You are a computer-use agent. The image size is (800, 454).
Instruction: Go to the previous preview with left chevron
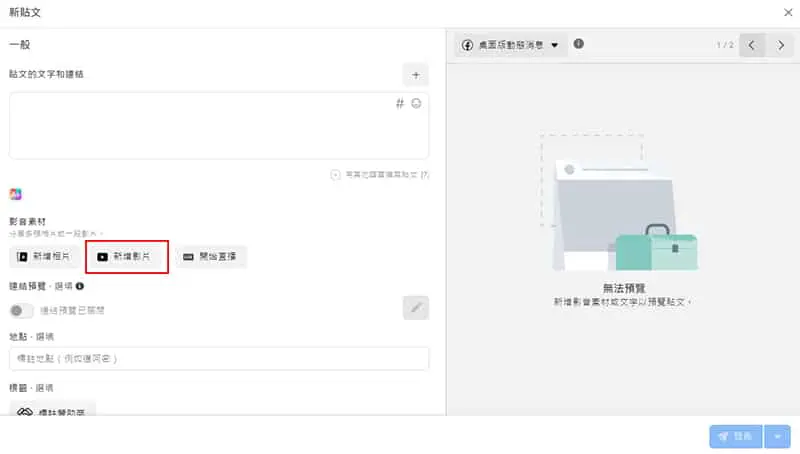tap(752, 45)
